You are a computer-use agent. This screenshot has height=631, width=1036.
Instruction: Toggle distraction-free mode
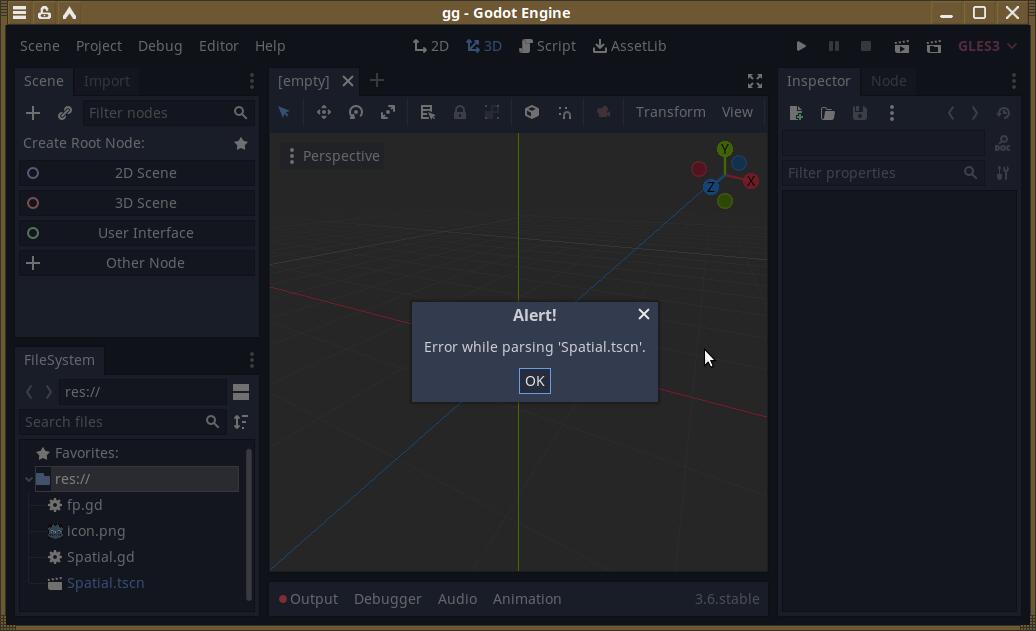click(755, 81)
